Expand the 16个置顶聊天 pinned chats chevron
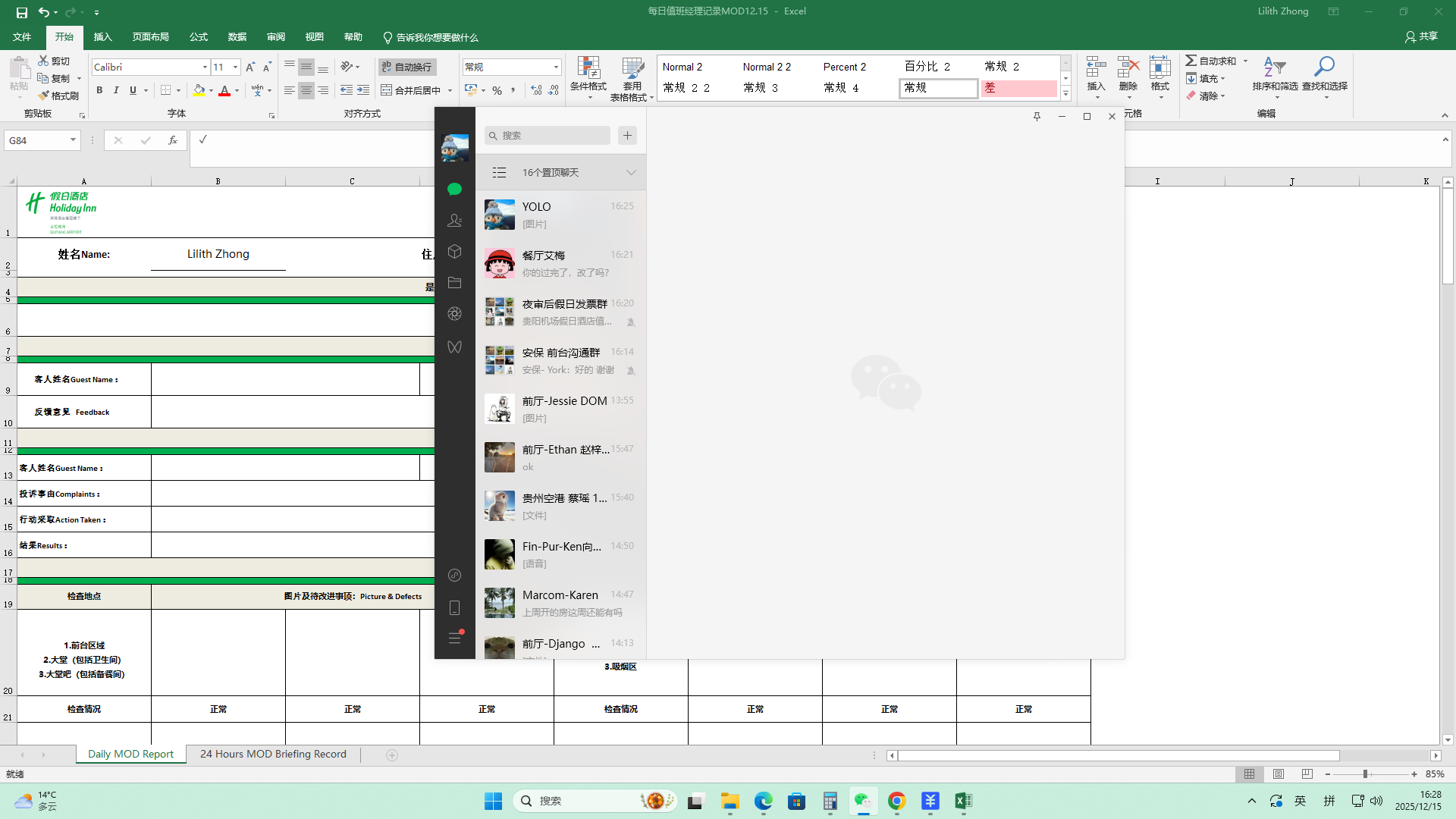 point(631,172)
